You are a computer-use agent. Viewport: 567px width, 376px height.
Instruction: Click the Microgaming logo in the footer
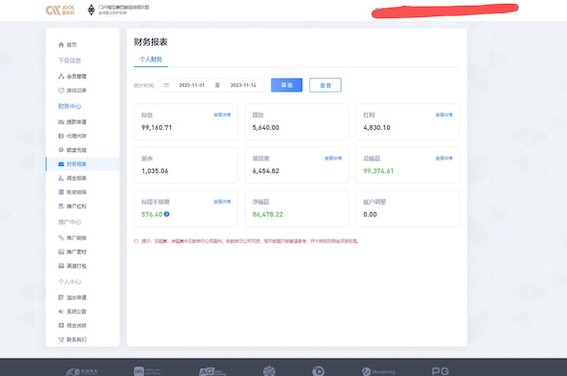coord(378,371)
